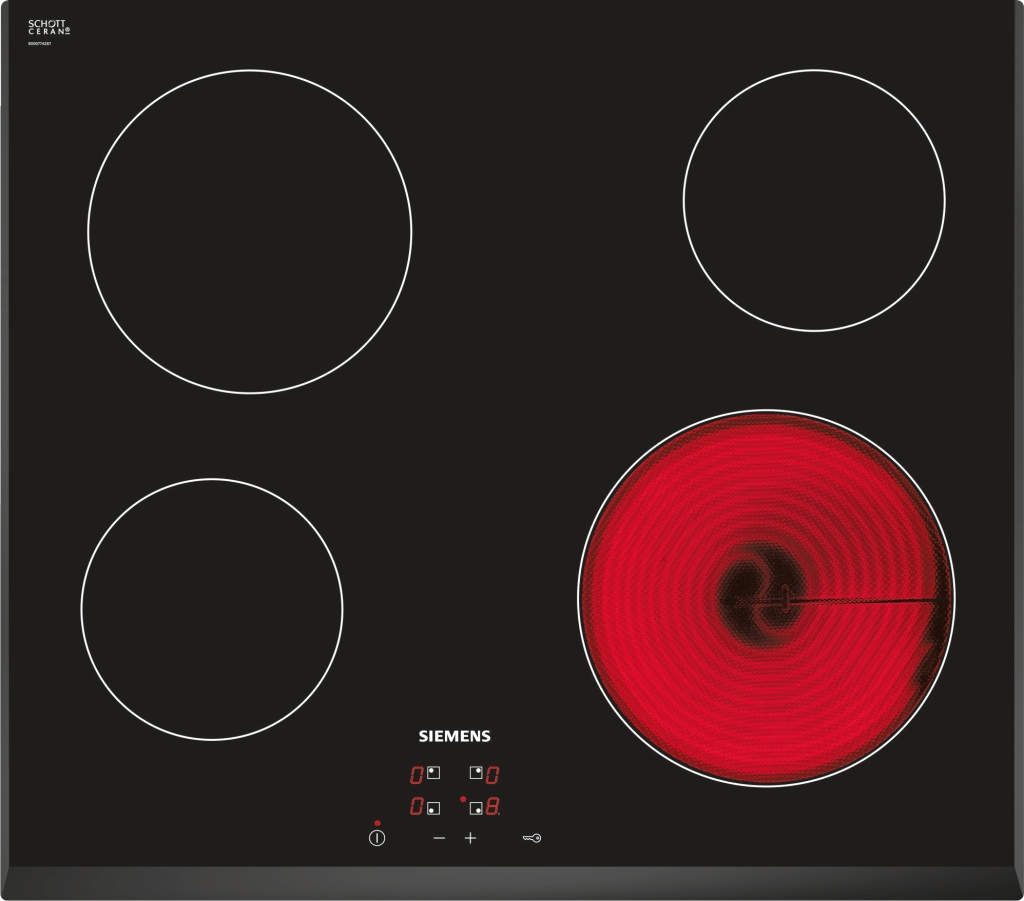The width and height of the screenshot is (1024, 901).
Task: Tap the key child-lock icon
Action: [x=531, y=838]
